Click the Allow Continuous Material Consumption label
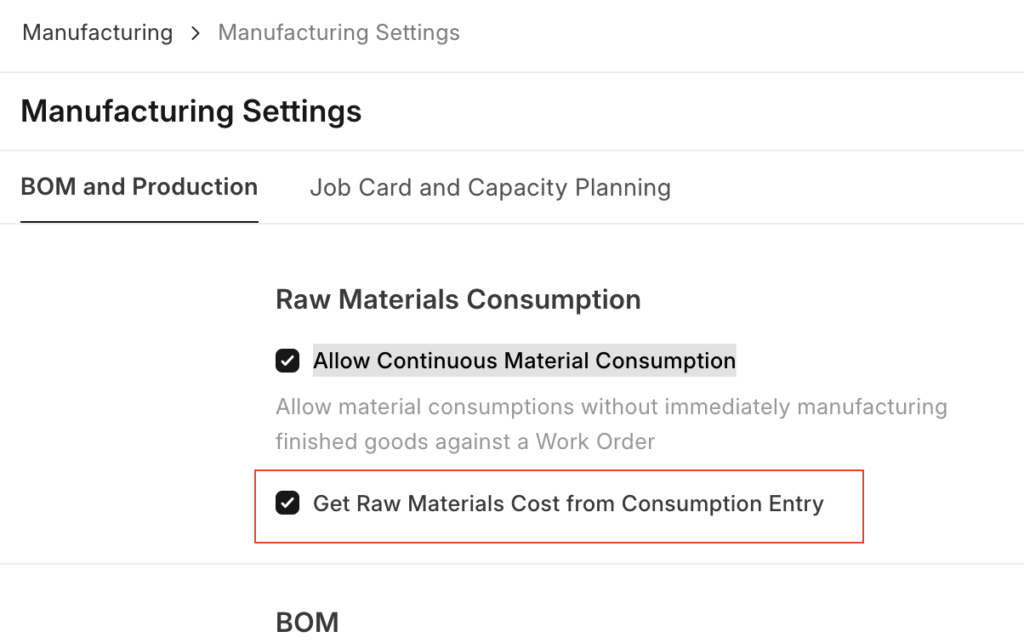1024x643 pixels. [x=524, y=361]
